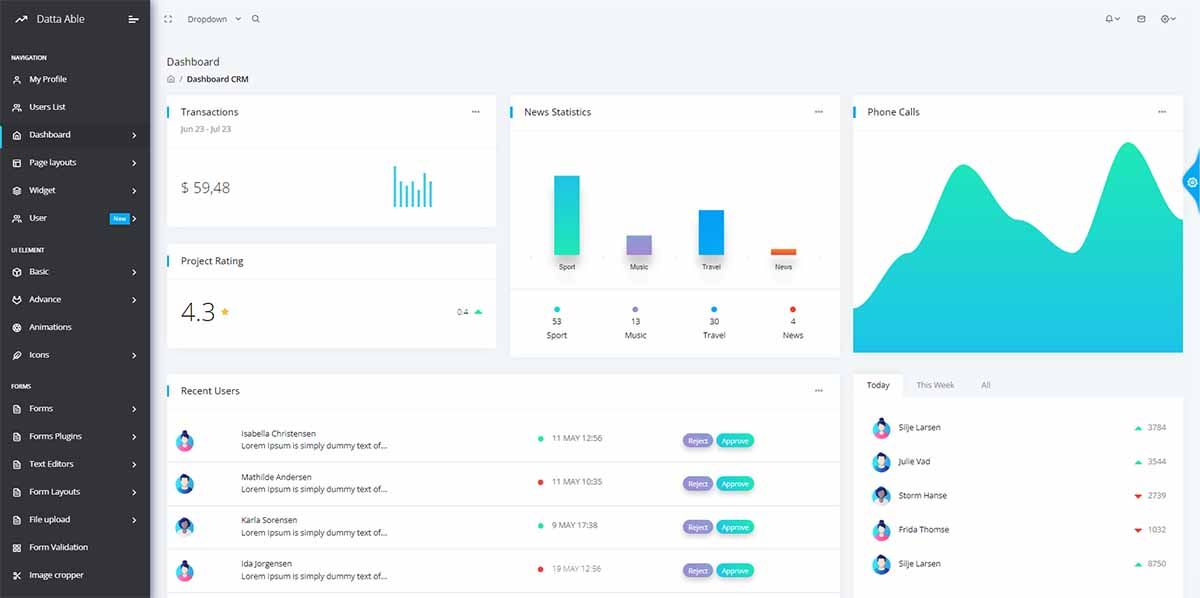Click the 11 MAY 12:56 timestamp

click(577, 438)
